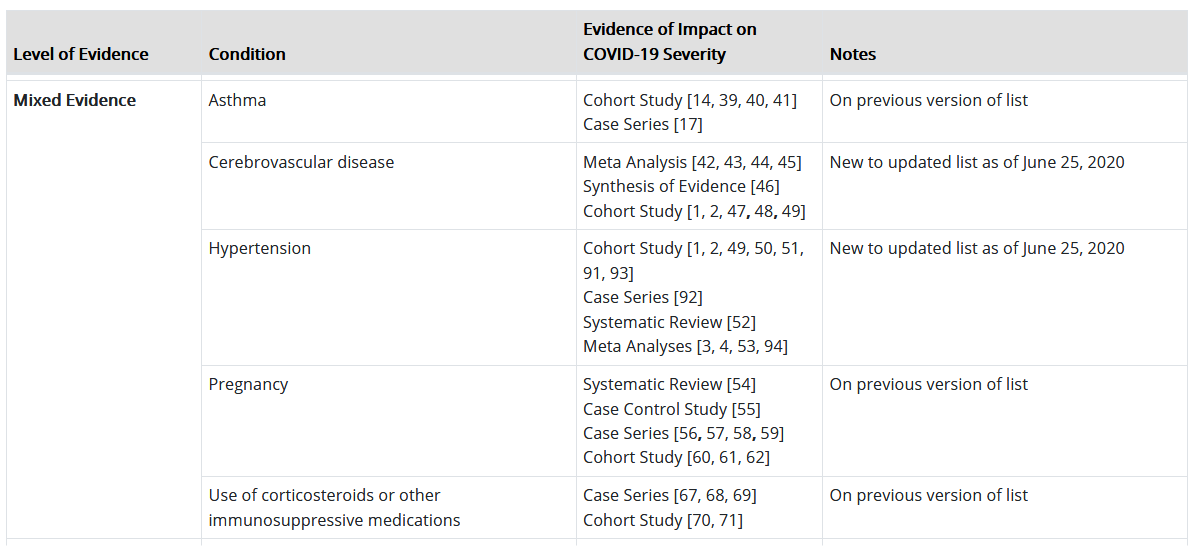
Task: Click the "Pregnancy" condition cell
Action: [248, 385]
